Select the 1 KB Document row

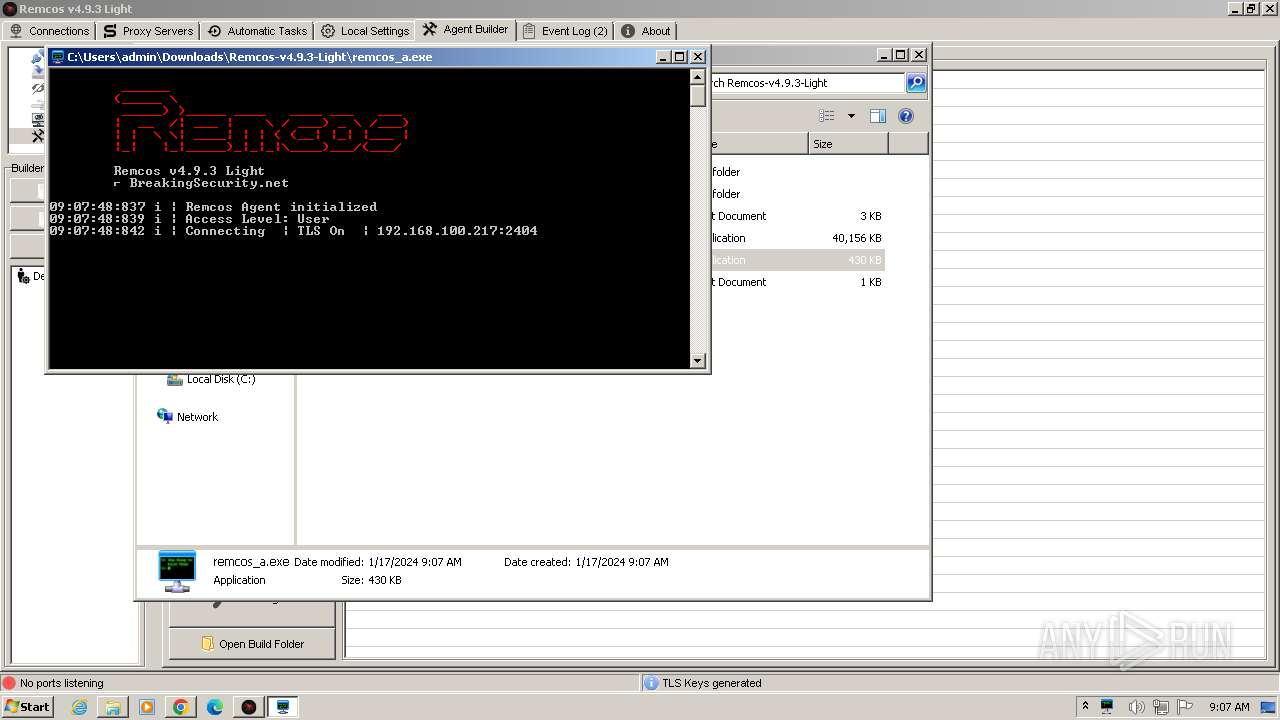click(x=796, y=282)
